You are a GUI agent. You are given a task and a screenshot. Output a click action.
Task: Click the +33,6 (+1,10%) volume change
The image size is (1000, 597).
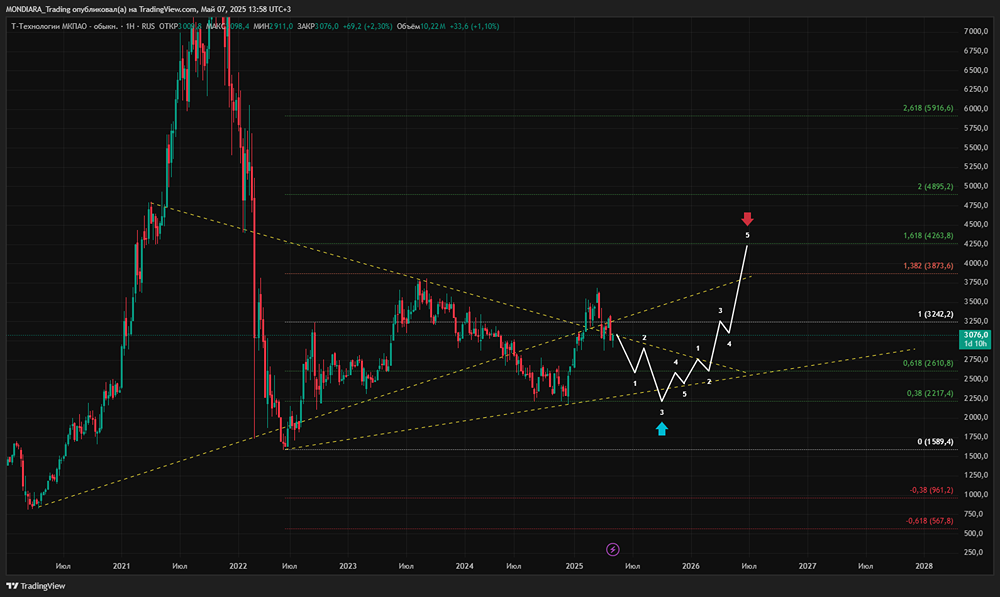(474, 26)
